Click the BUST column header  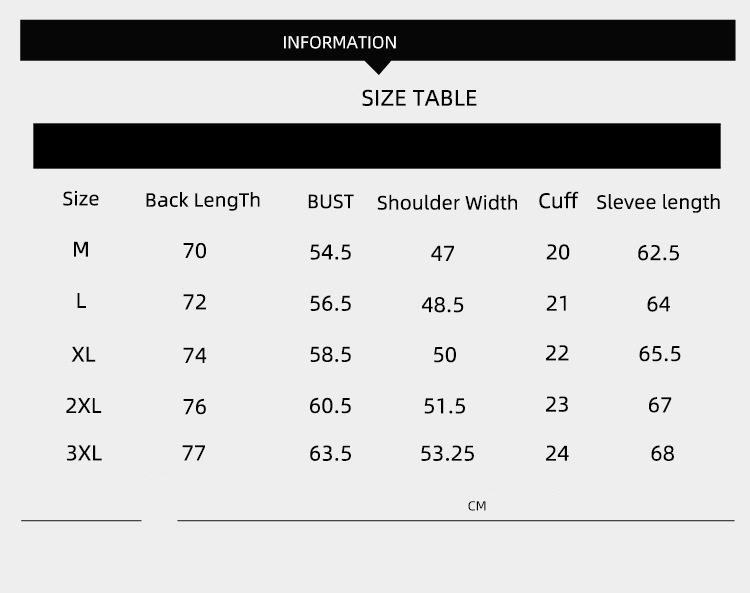(330, 201)
